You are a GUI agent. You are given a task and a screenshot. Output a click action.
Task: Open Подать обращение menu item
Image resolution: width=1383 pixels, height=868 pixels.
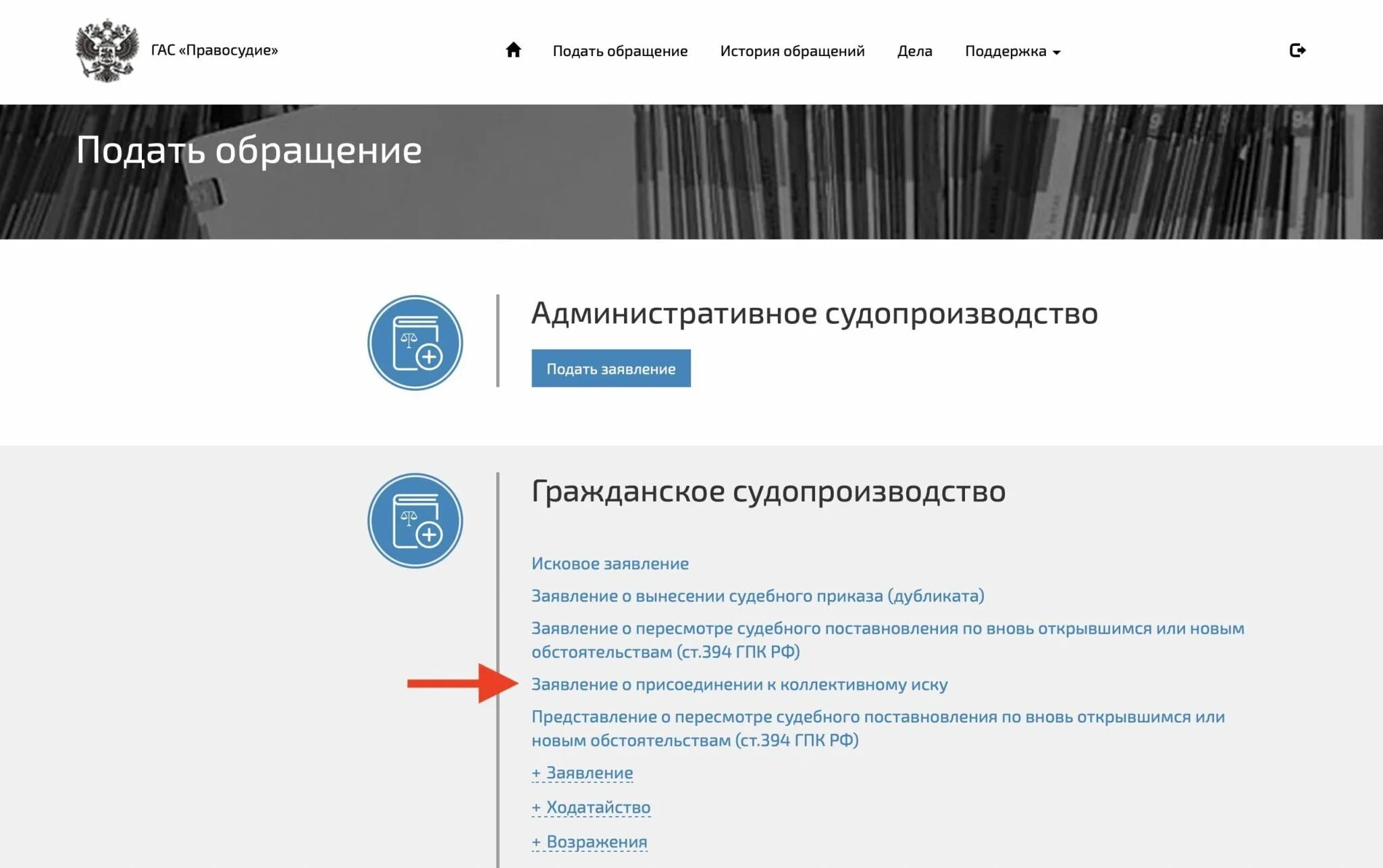[x=619, y=51]
